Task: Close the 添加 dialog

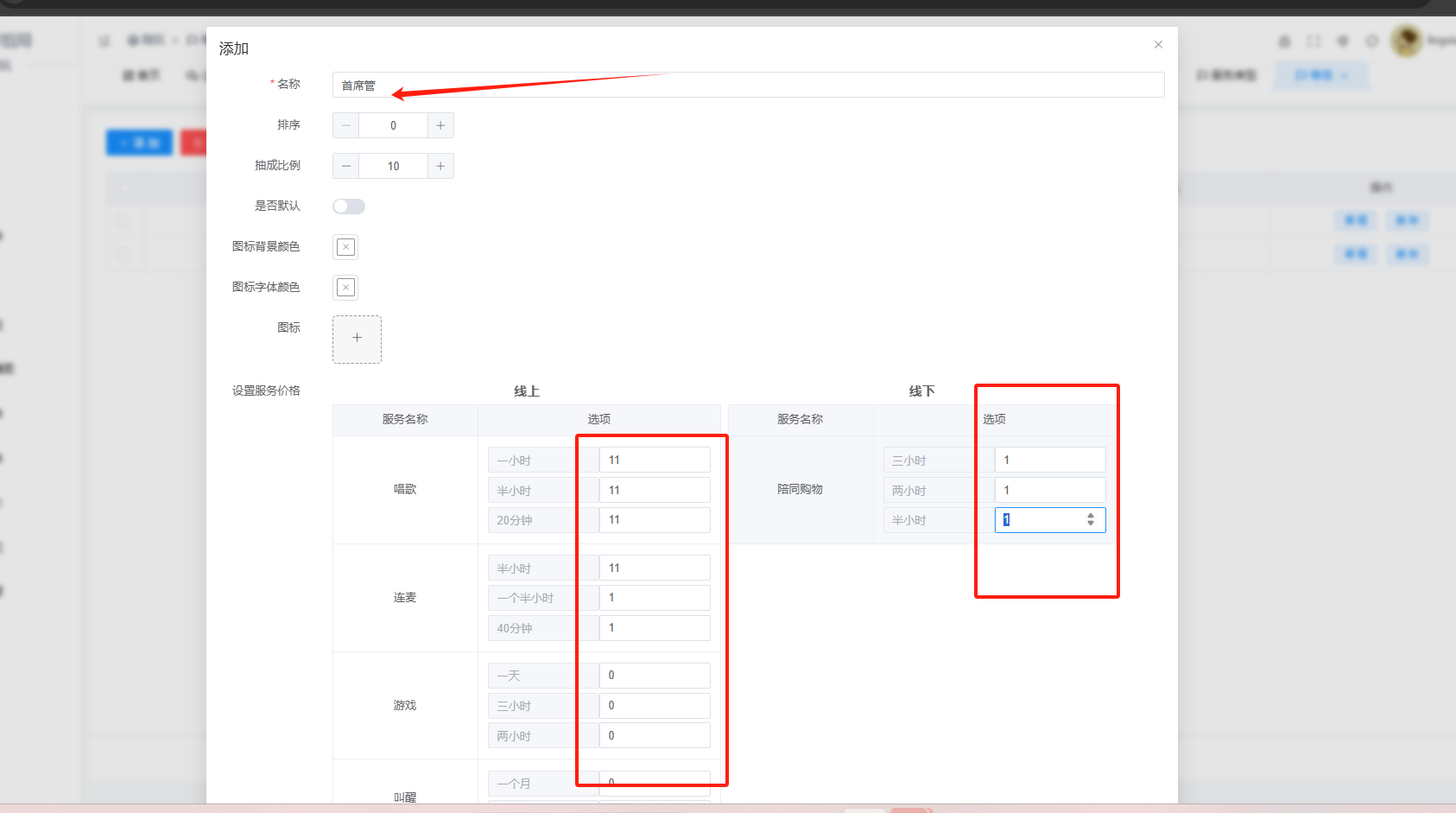Action: [1158, 45]
